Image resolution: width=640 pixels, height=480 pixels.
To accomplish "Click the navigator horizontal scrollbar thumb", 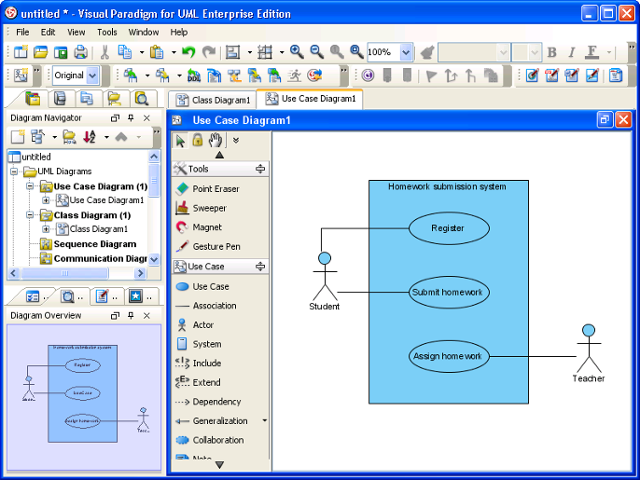I will pyautogui.click(x=64, y=273).
